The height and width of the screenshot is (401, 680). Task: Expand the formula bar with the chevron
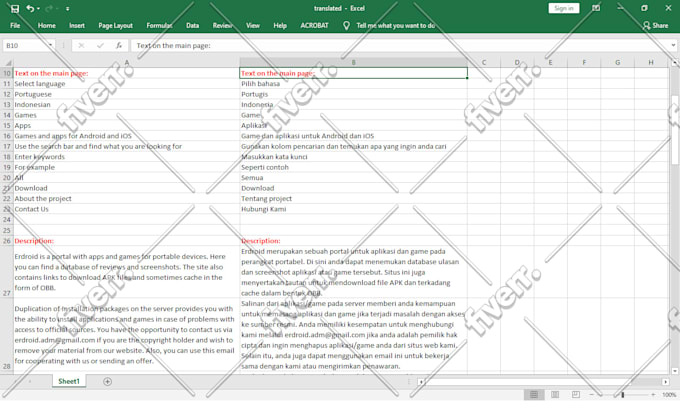(x=672, y=45)
